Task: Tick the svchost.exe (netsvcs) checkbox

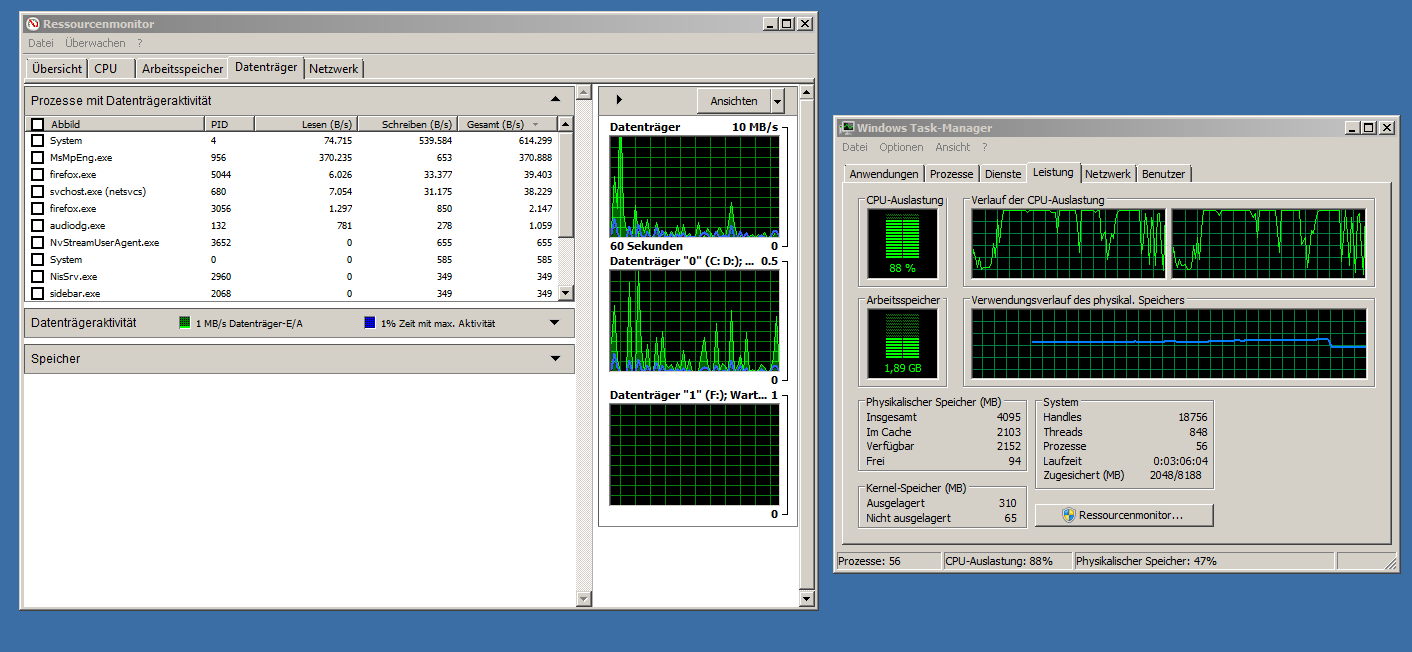Action: tap(37, 192)
